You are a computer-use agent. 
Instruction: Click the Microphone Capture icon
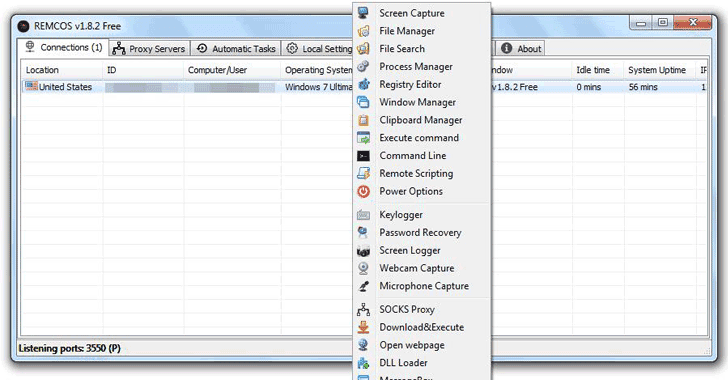click(363, 286)
